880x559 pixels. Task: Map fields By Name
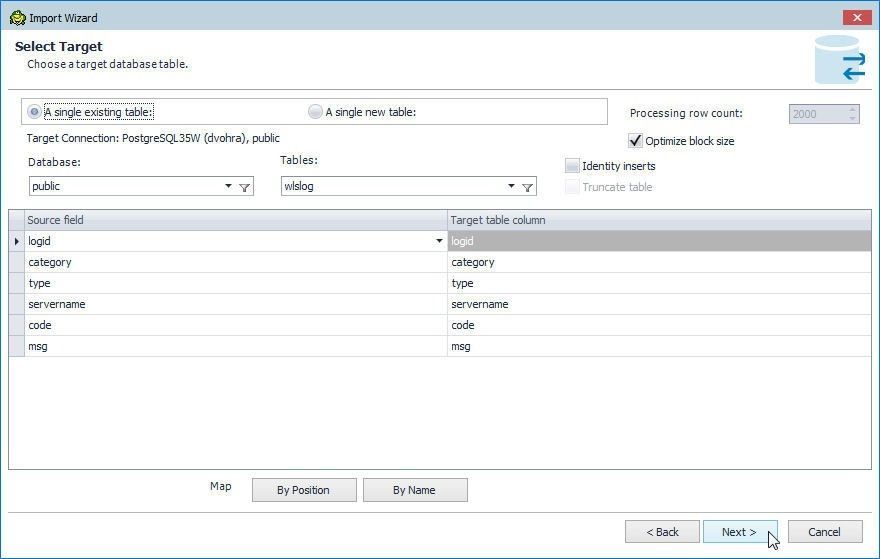(x=415, y=490)
